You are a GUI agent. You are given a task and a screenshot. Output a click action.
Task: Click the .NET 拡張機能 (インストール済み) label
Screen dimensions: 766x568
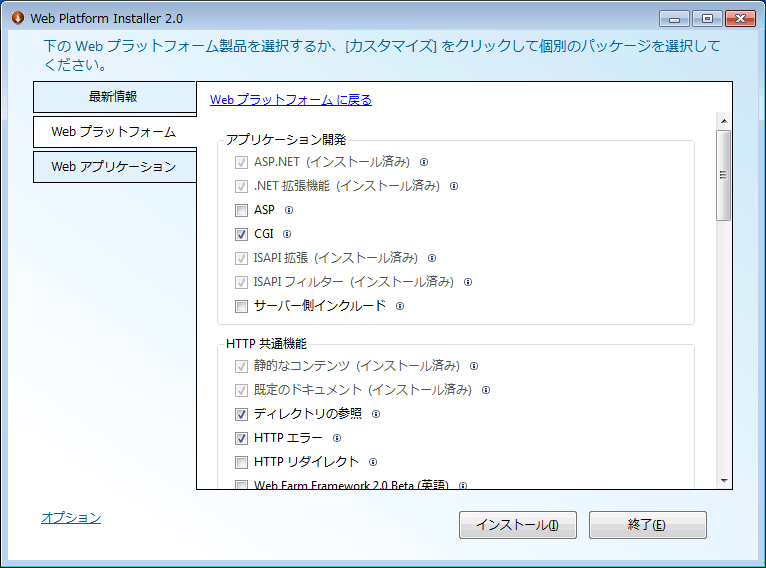347,186
